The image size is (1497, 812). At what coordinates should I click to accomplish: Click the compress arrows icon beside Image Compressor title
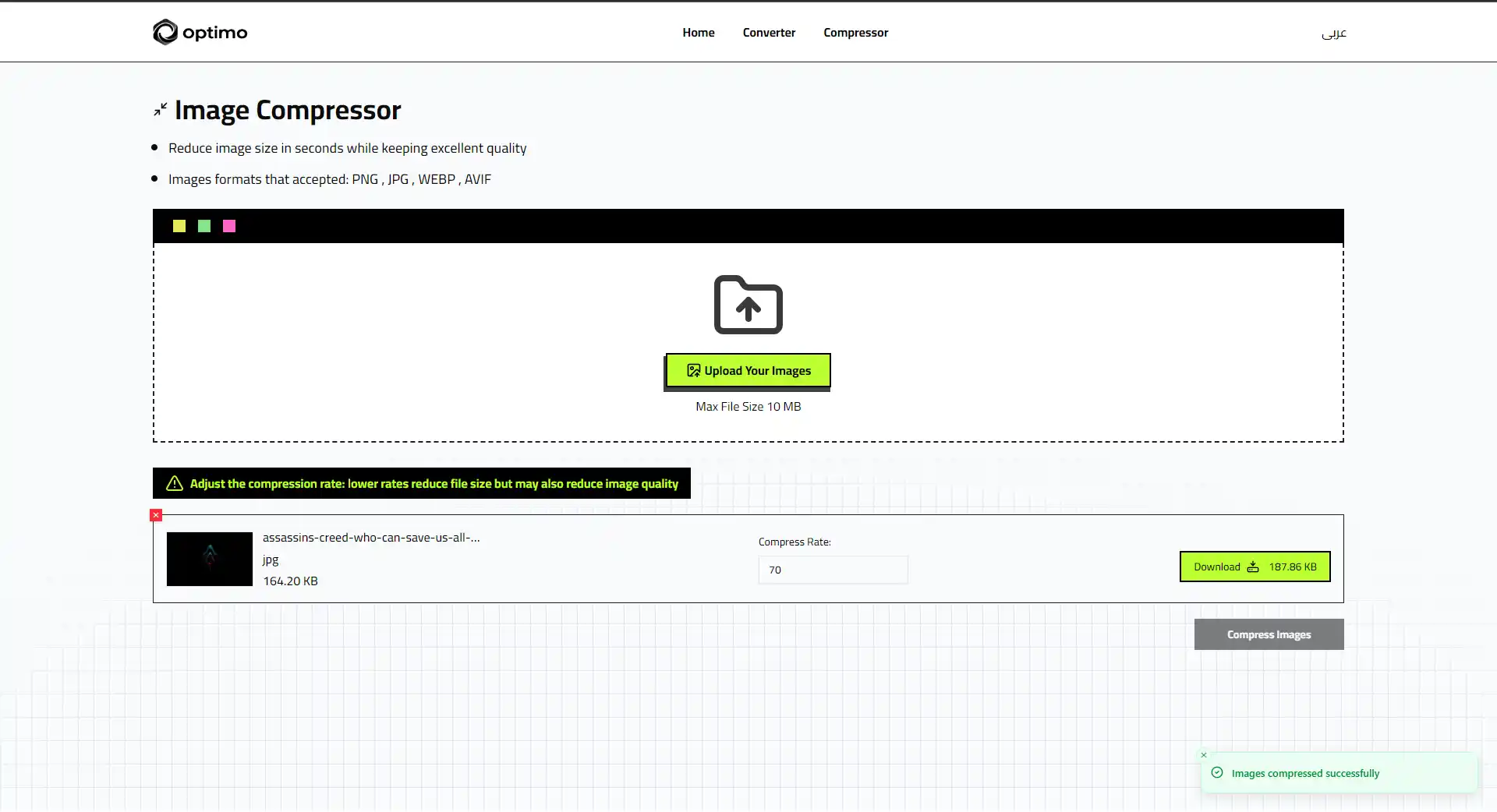159,109
